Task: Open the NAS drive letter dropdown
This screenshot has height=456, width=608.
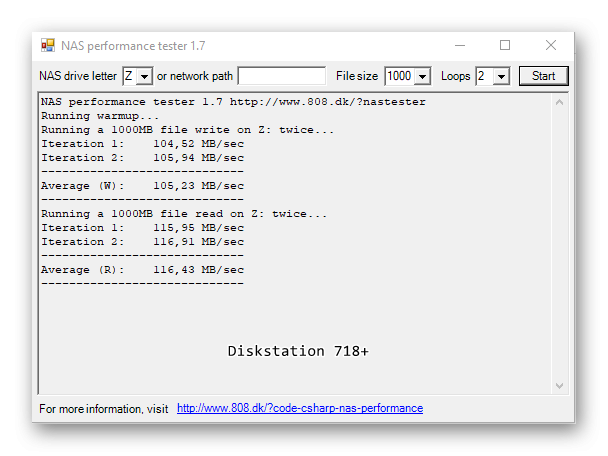Action: [x=145, y=76]
